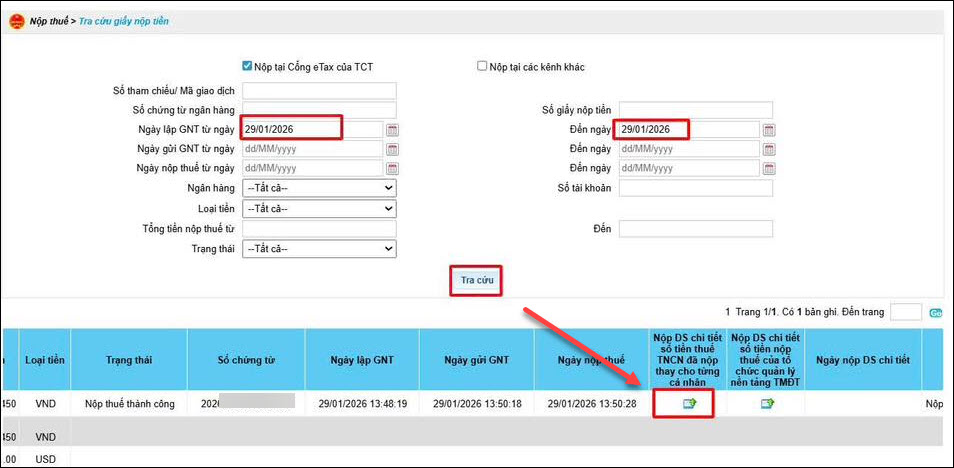Image resolution: width=954 pixels, height=468 pixels.
Task: Click the Số tham chiếu/Mã giao dịch field
Action: [319, 91]
